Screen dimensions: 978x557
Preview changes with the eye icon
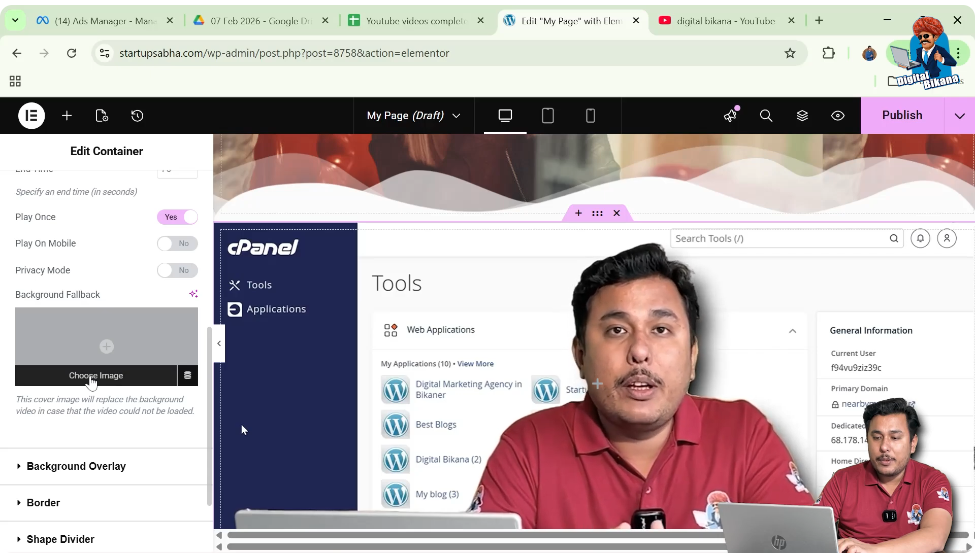pos(838,116)
